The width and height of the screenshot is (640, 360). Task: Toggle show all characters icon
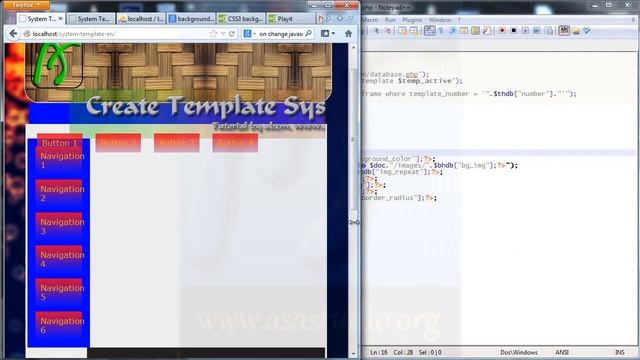click(x=441, y=31)
